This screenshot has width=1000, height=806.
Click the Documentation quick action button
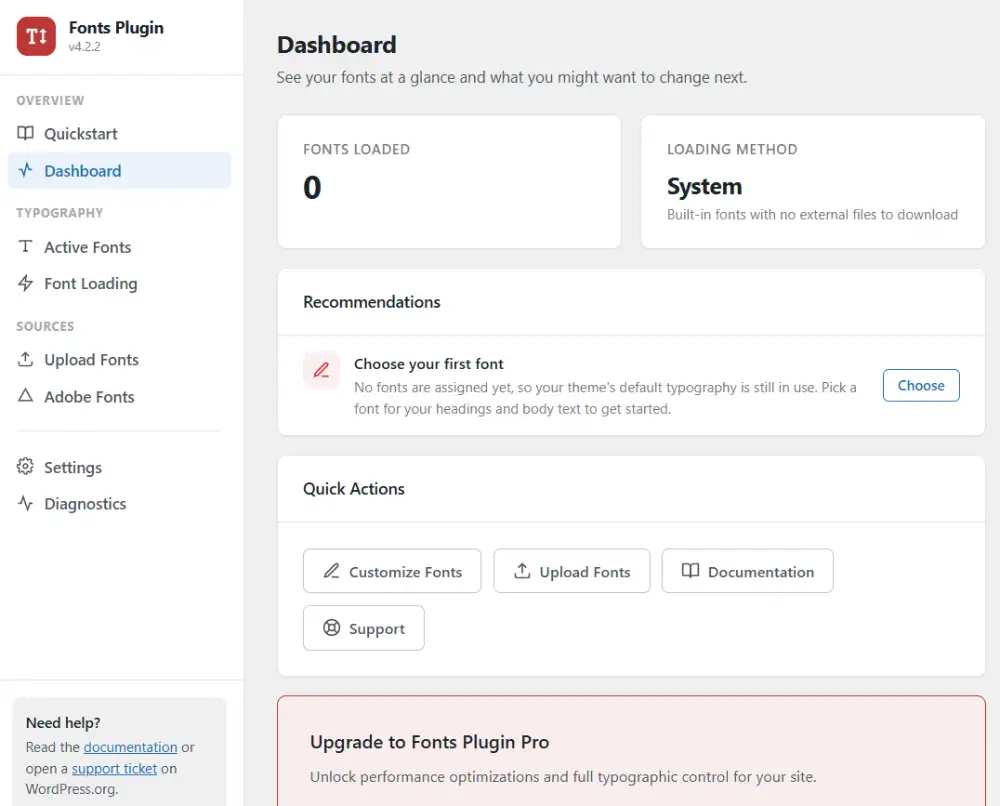(747, 571)
